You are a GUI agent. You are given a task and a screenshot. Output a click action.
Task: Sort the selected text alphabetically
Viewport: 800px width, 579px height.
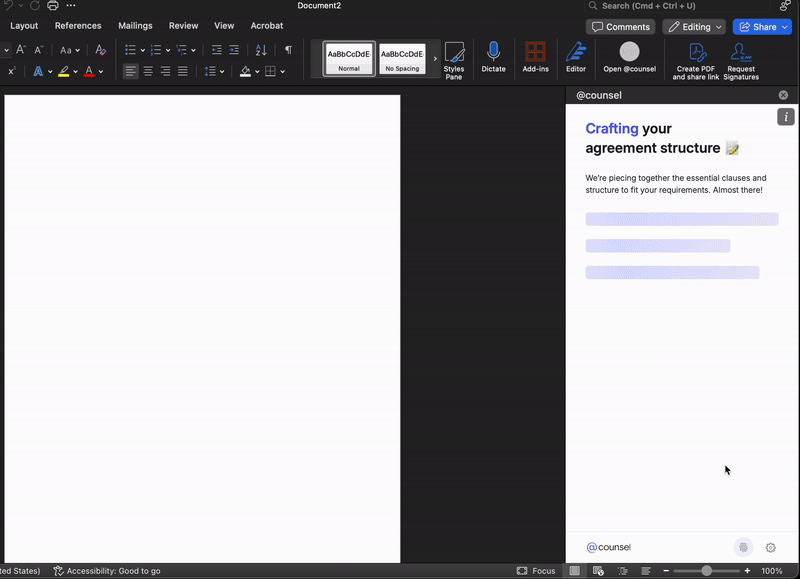pos(261,50)
